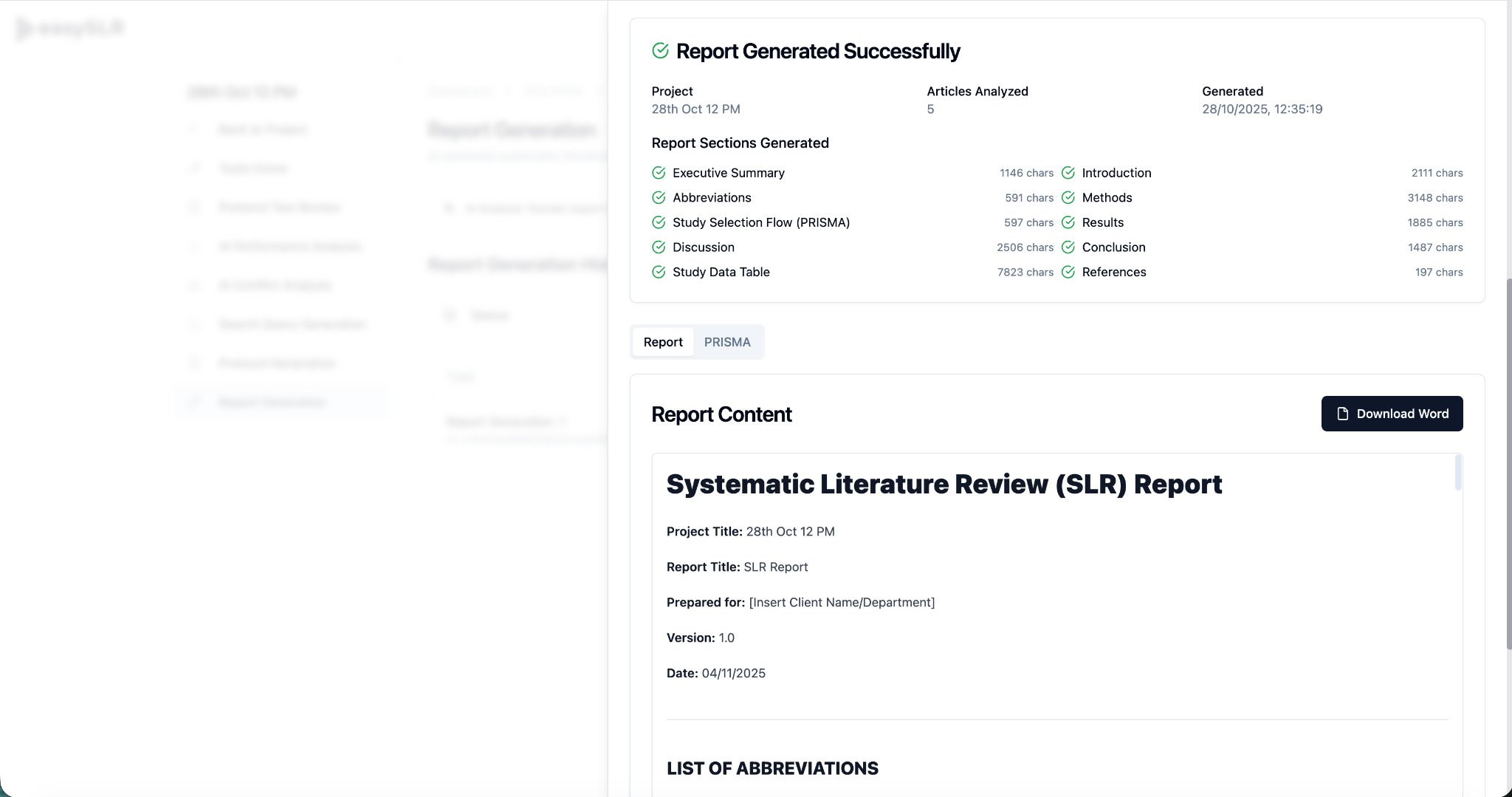Click the check icon beside Conclusion
This screenshot has height=797, width=1512.
[1068, 247]
